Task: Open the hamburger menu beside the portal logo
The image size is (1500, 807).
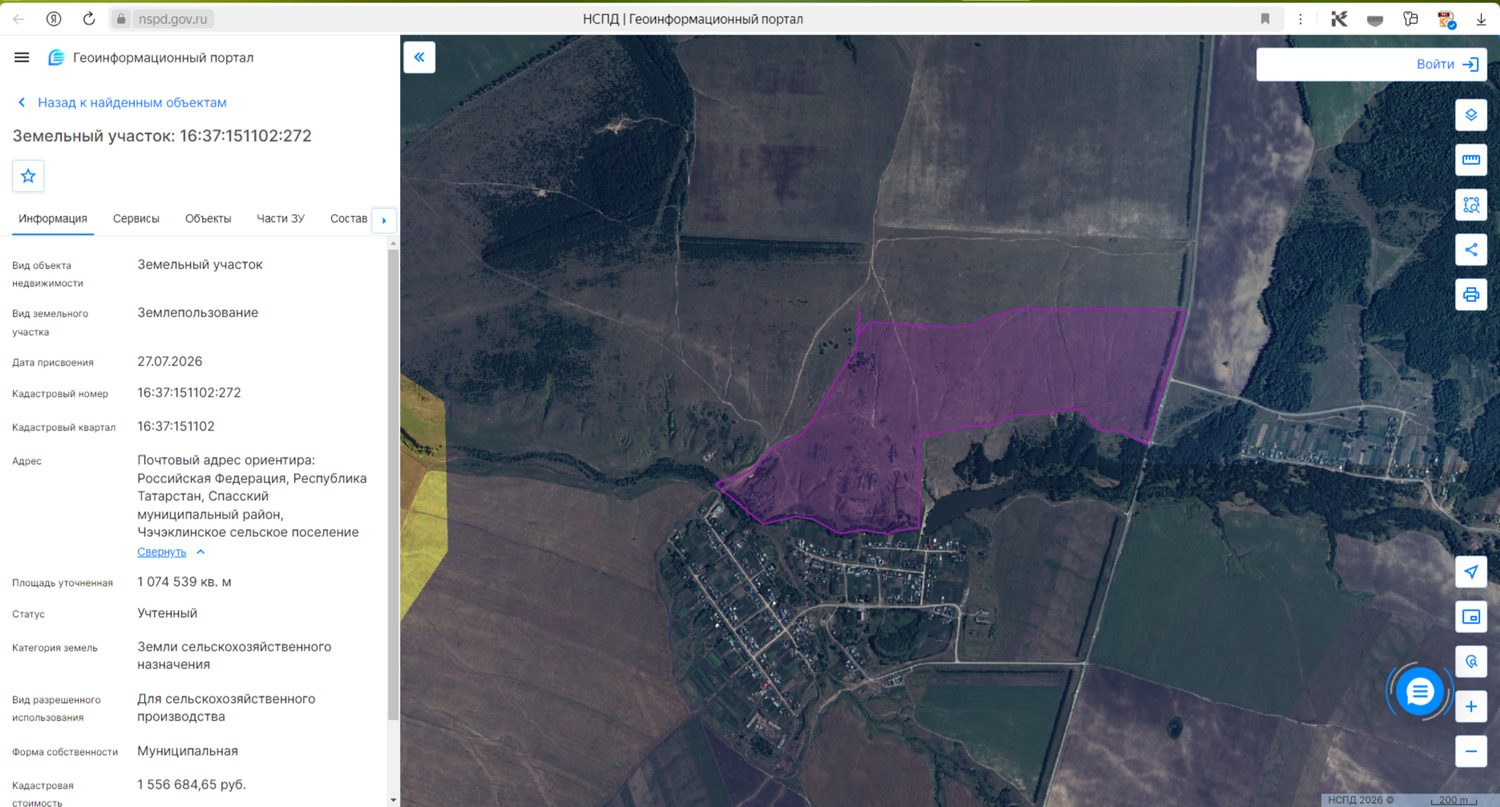Action: coord(22,57)
